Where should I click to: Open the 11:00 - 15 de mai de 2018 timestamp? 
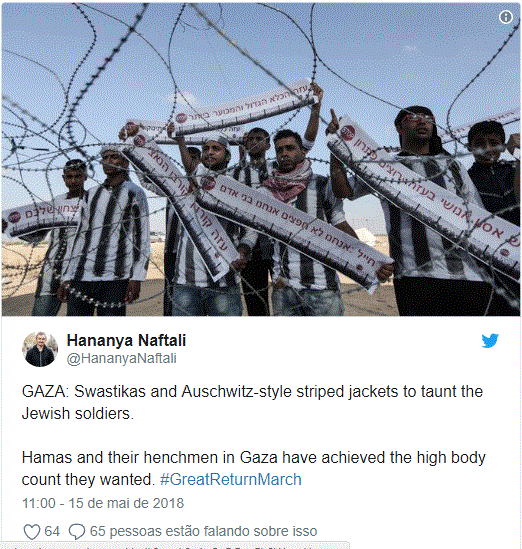pyautogui.click(x=103, y=503)
